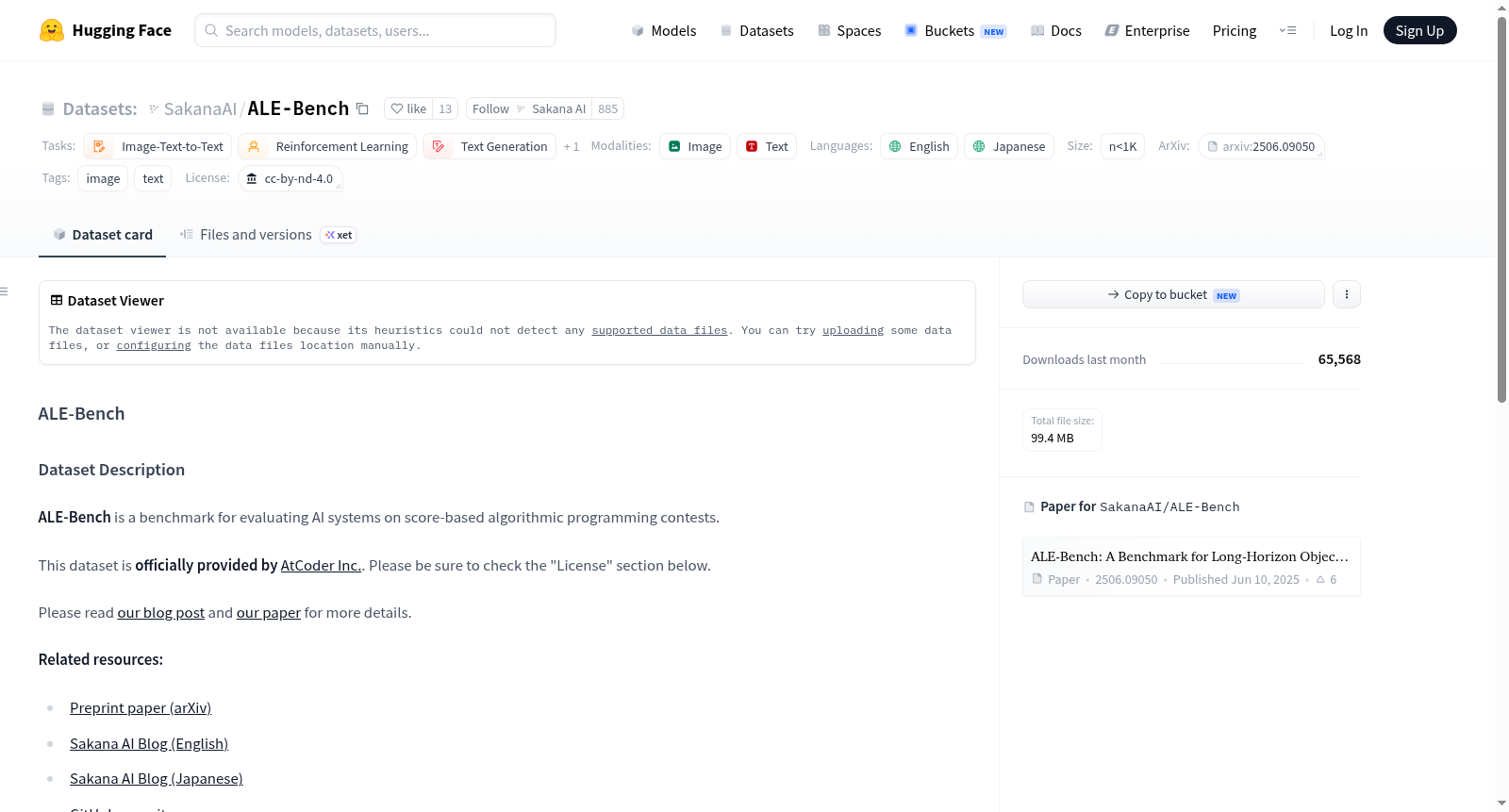Open the cc-by-nd-4.0 license tag

pos(290,178)
